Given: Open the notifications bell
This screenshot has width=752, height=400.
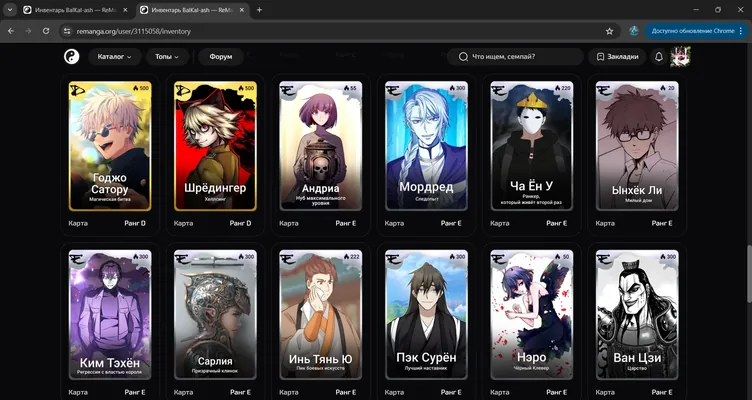Looking at the screenshot, I should pos(659,57).
